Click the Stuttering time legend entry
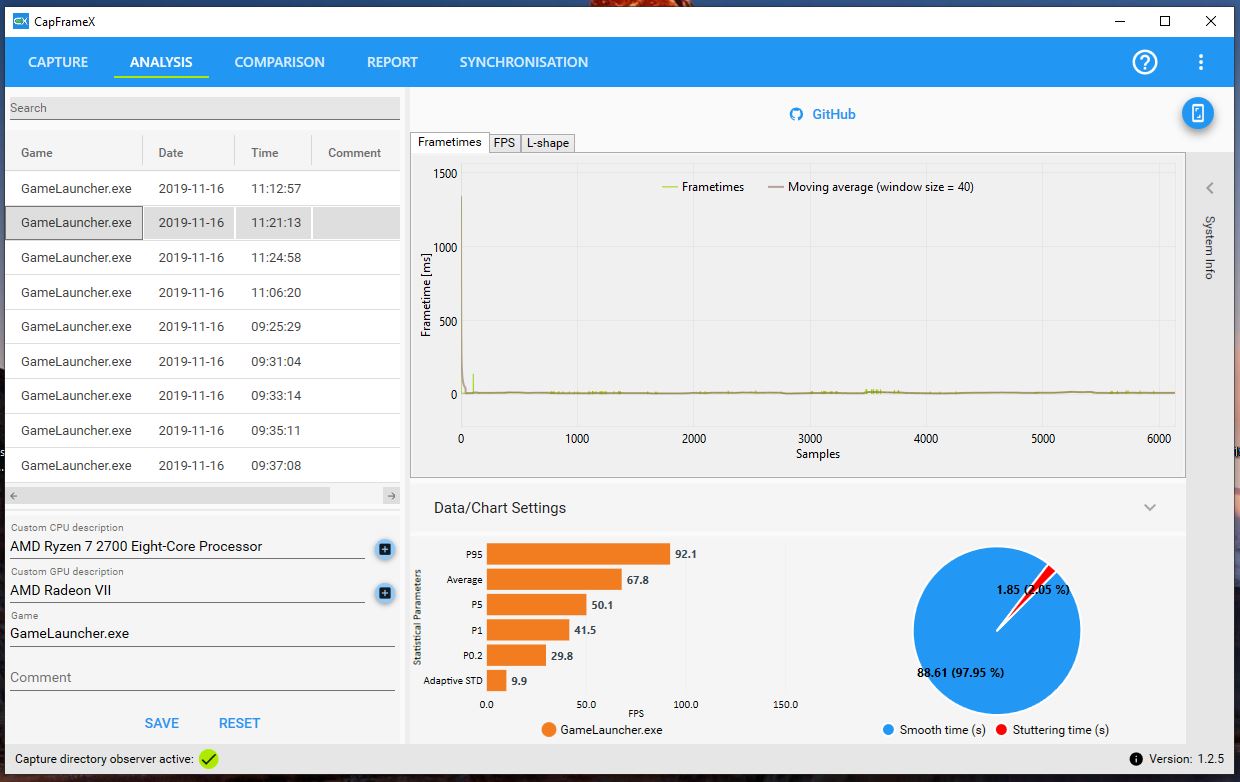This screenshot has height=782, width=1240. click(x=1052, y=730)
